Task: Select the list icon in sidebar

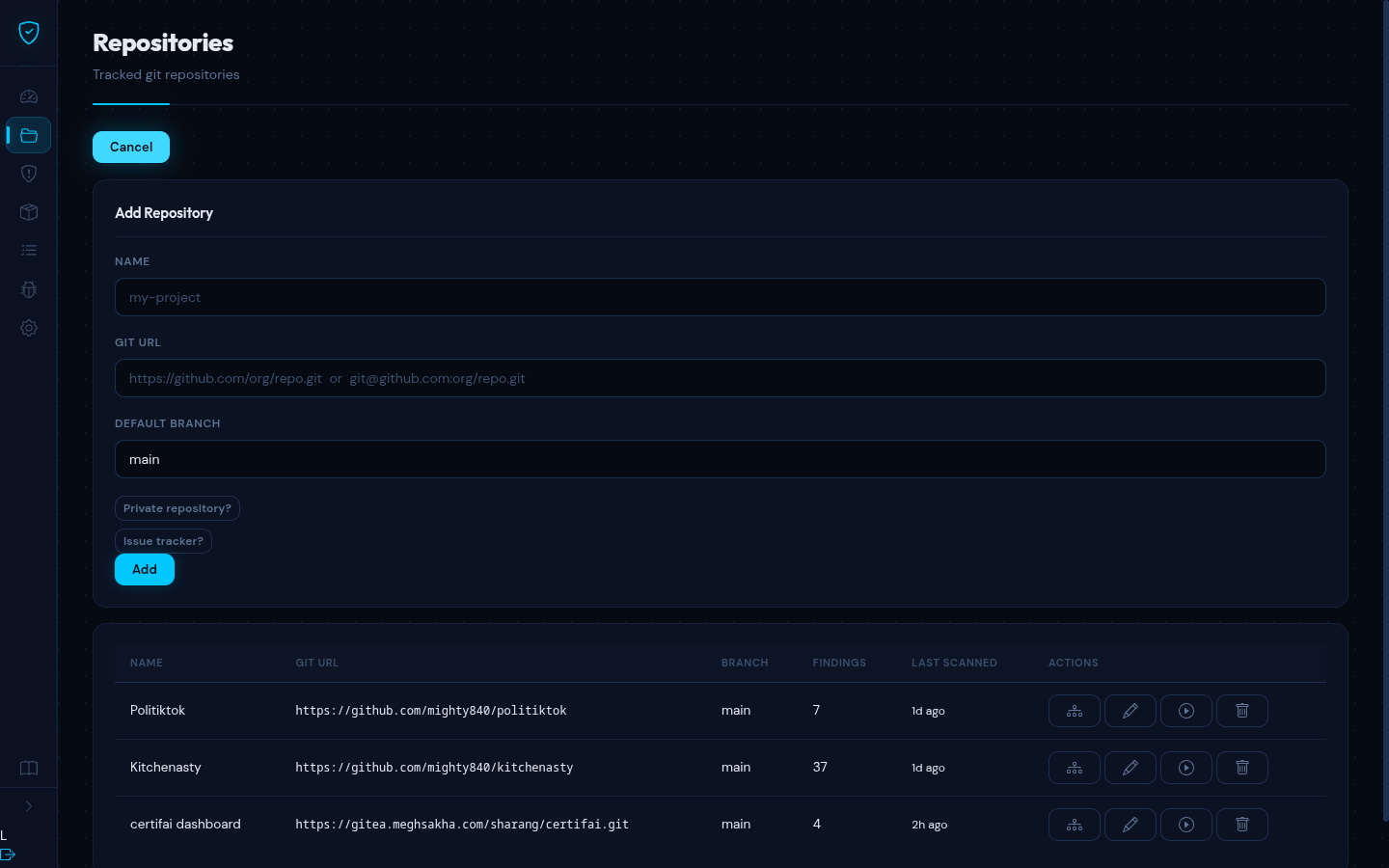Action: [x=29, y=251]
